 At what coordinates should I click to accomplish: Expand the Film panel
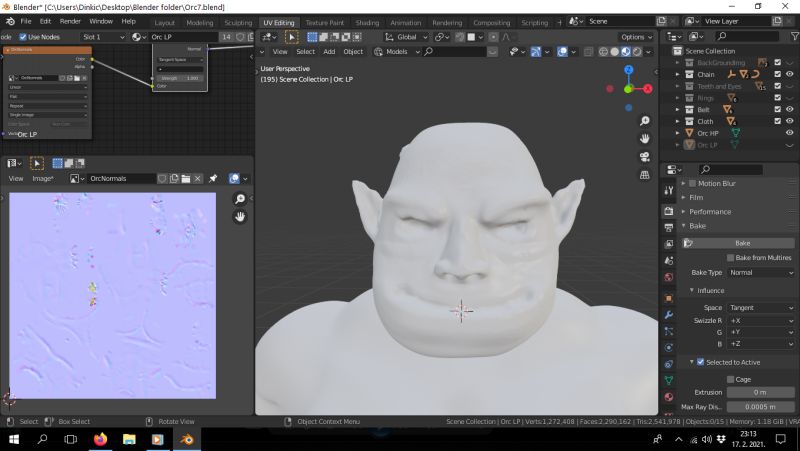coord(696,197)
